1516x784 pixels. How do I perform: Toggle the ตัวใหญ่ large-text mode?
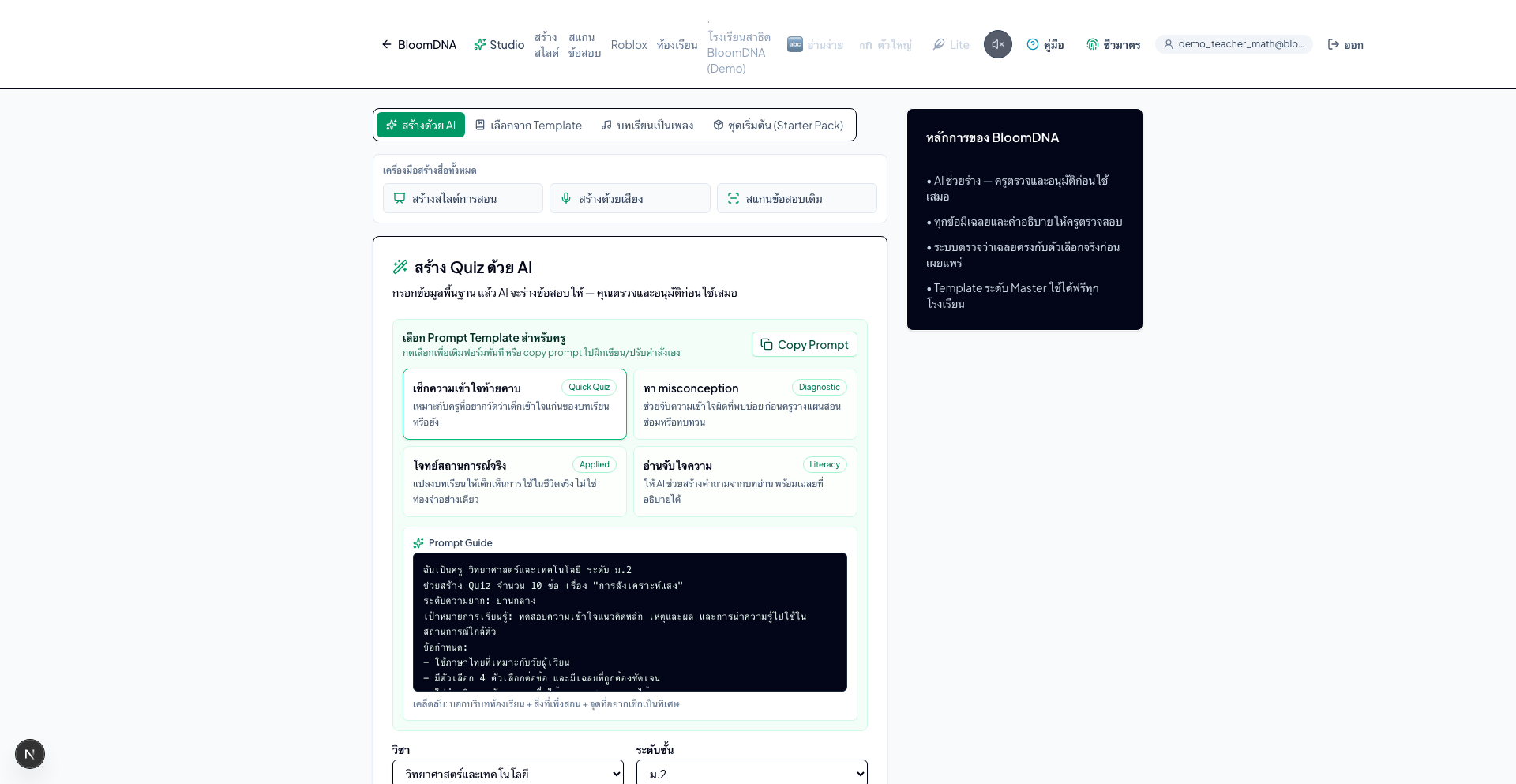[x=885, y=44]
